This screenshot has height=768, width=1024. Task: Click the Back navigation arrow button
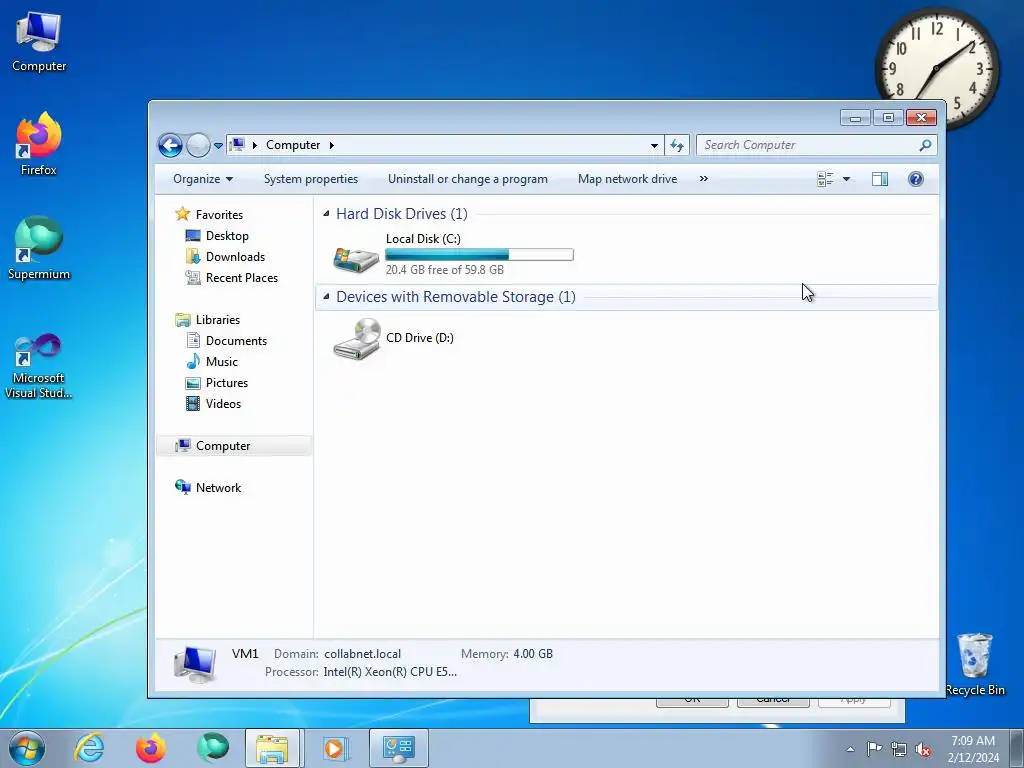(170, 145)
